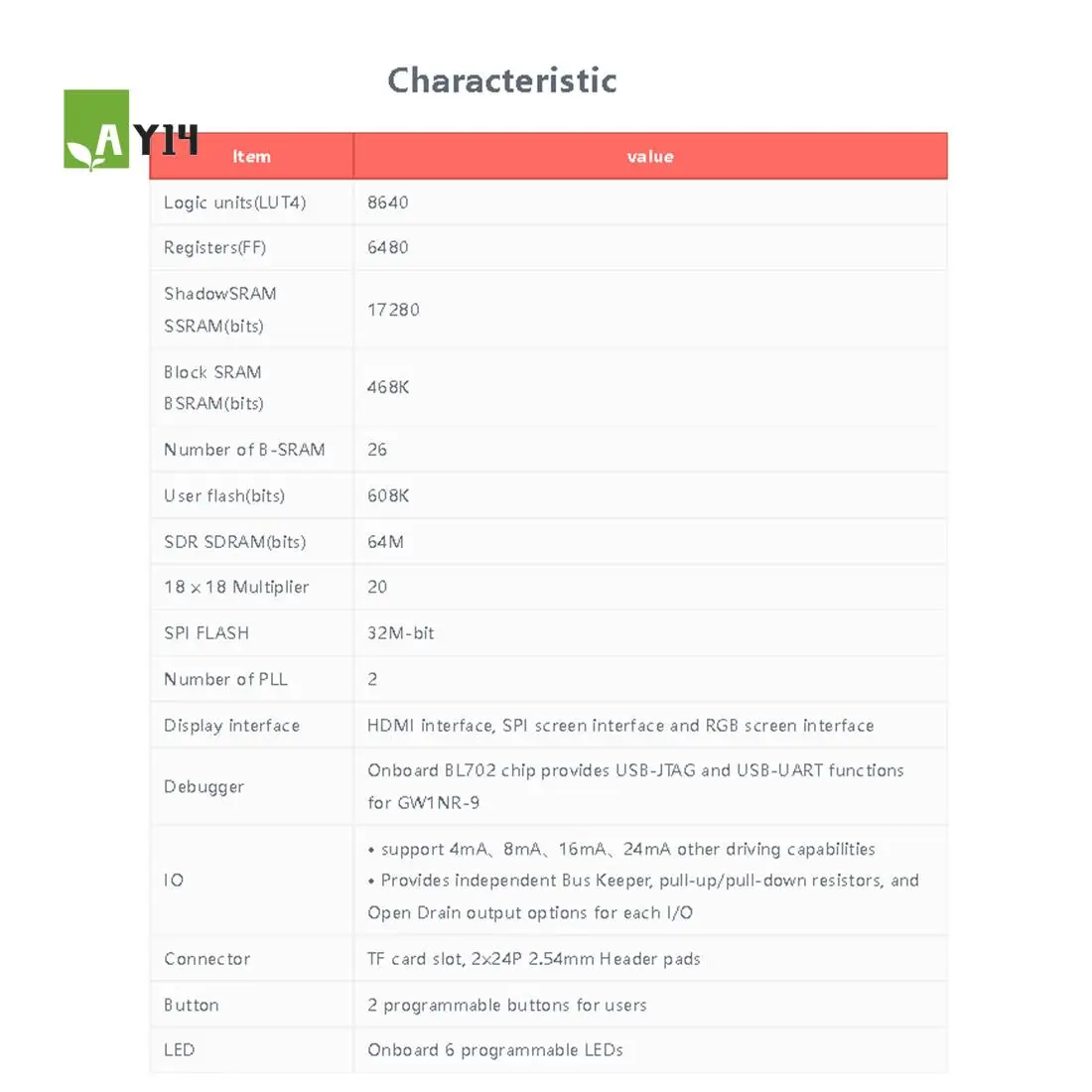Click the Debugger row label
This screenshot has height=1092, width=1092.
pos(204,786)
